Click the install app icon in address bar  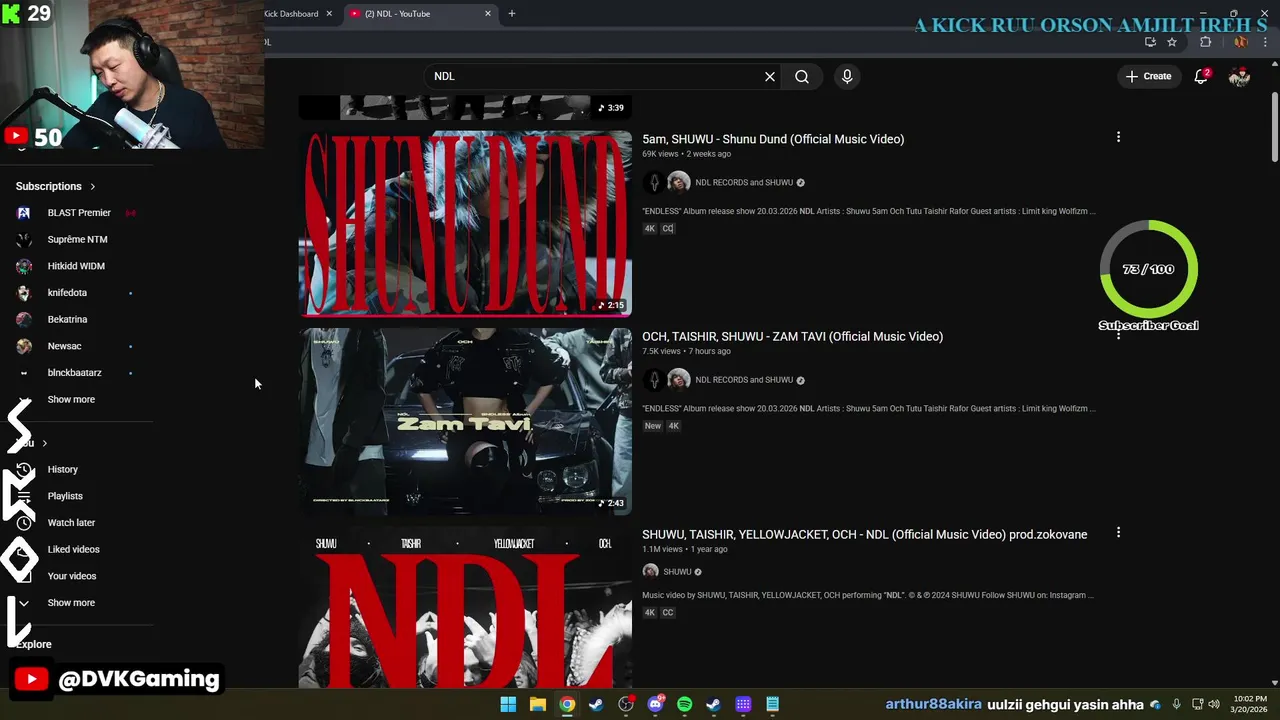pos(1150,42)
